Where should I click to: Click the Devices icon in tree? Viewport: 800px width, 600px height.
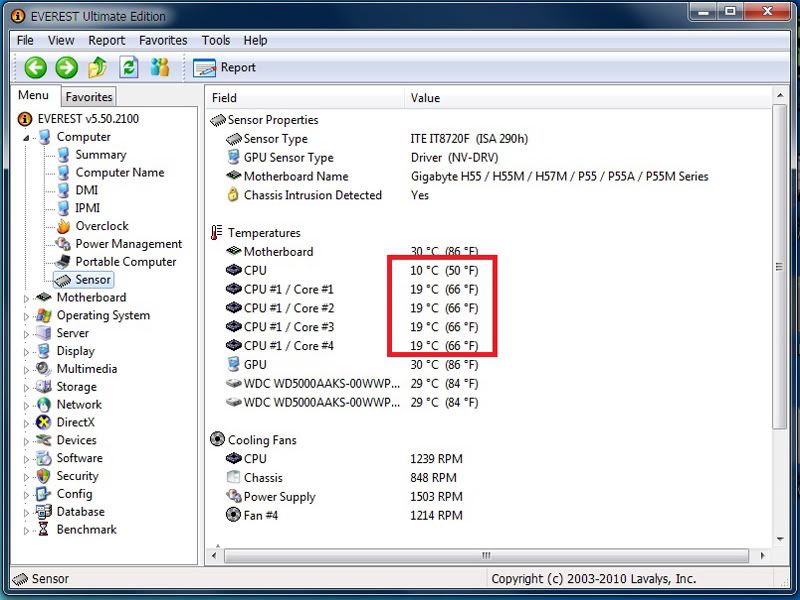click(44, 440)
